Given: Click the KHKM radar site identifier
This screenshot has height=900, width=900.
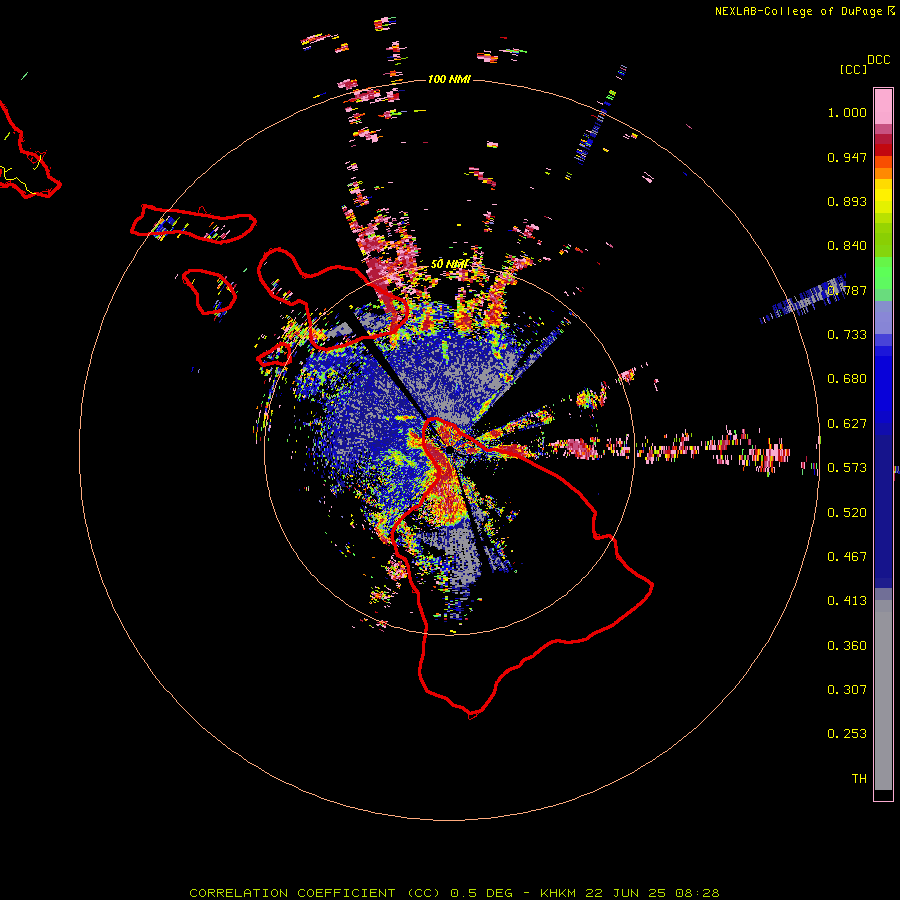Looking at the screenshot, I should 560,893.
